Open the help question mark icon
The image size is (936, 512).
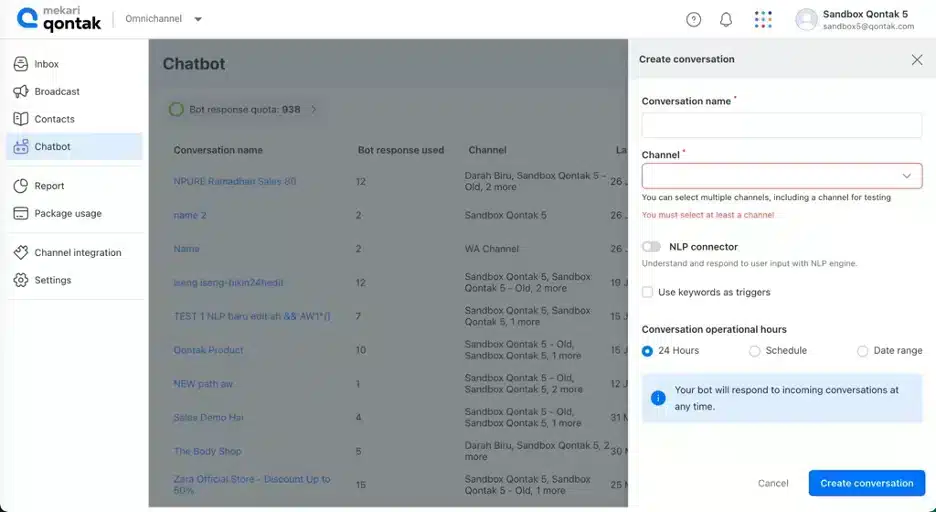pos(693,20)
